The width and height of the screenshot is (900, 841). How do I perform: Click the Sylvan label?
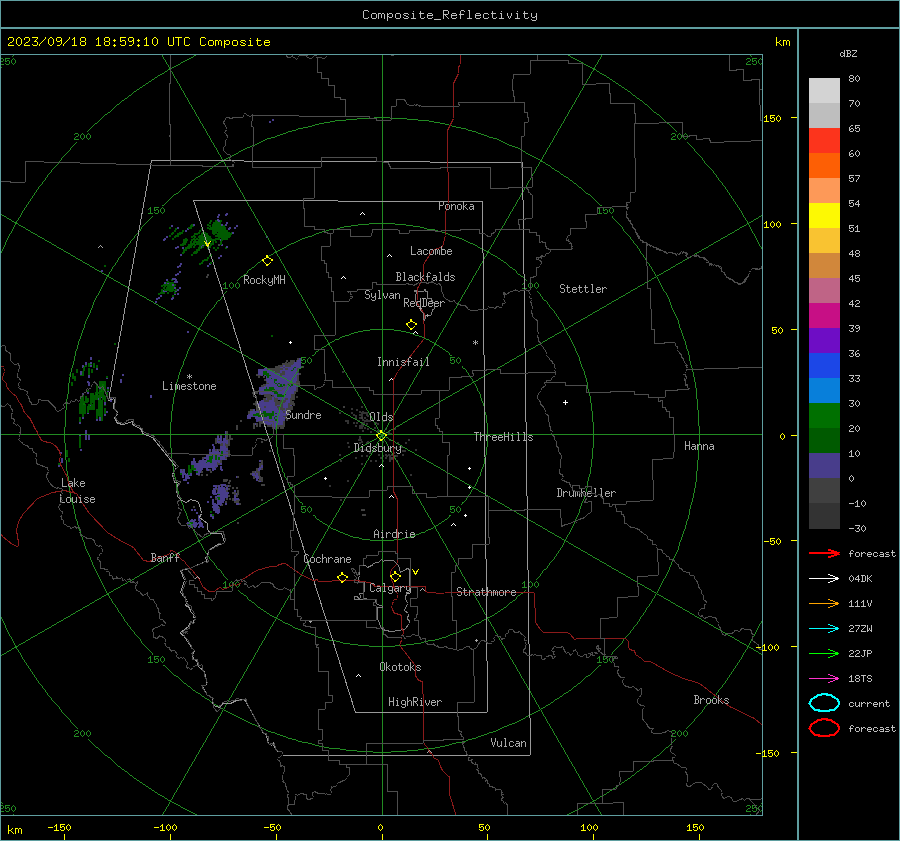click(382, 295)
